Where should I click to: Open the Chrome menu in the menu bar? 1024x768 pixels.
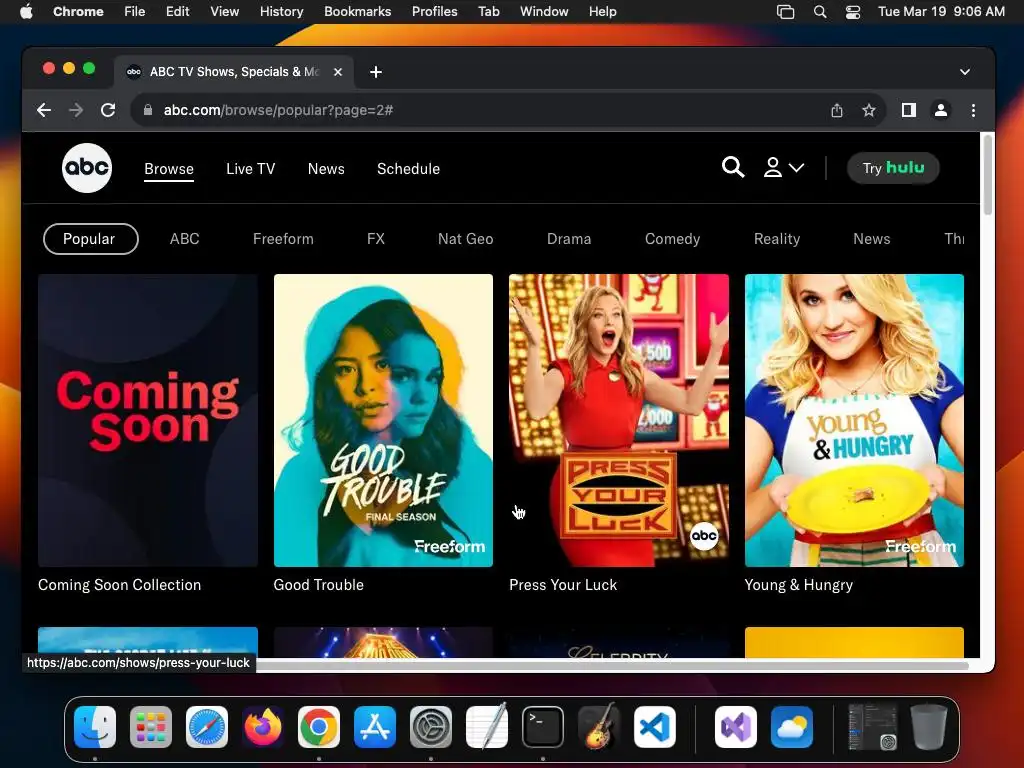pos(78,11)
